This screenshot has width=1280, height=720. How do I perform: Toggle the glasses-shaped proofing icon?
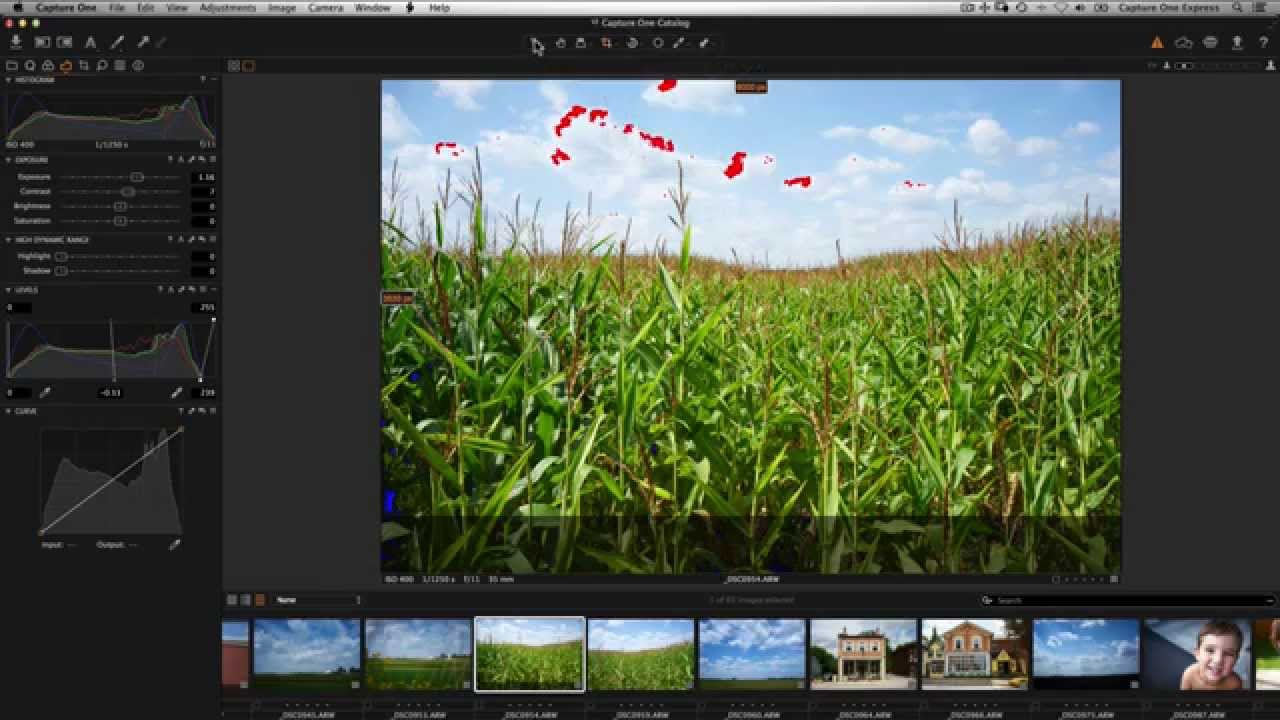tap(1184, 43)
